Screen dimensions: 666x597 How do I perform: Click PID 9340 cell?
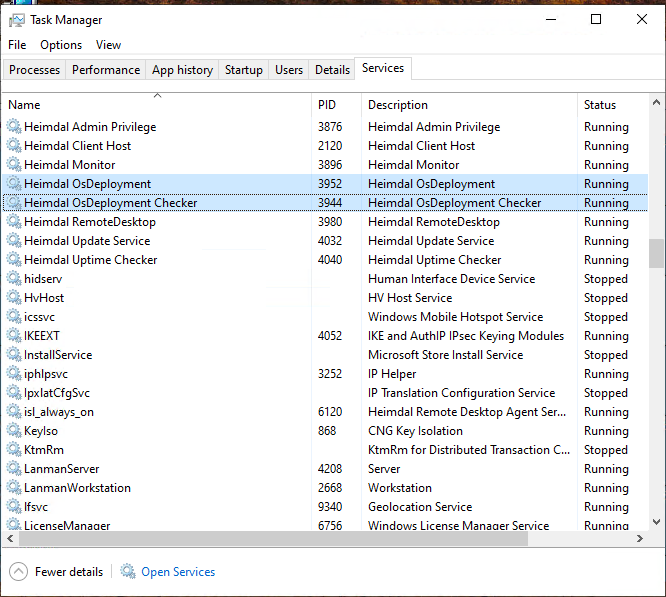coord(330,507)
